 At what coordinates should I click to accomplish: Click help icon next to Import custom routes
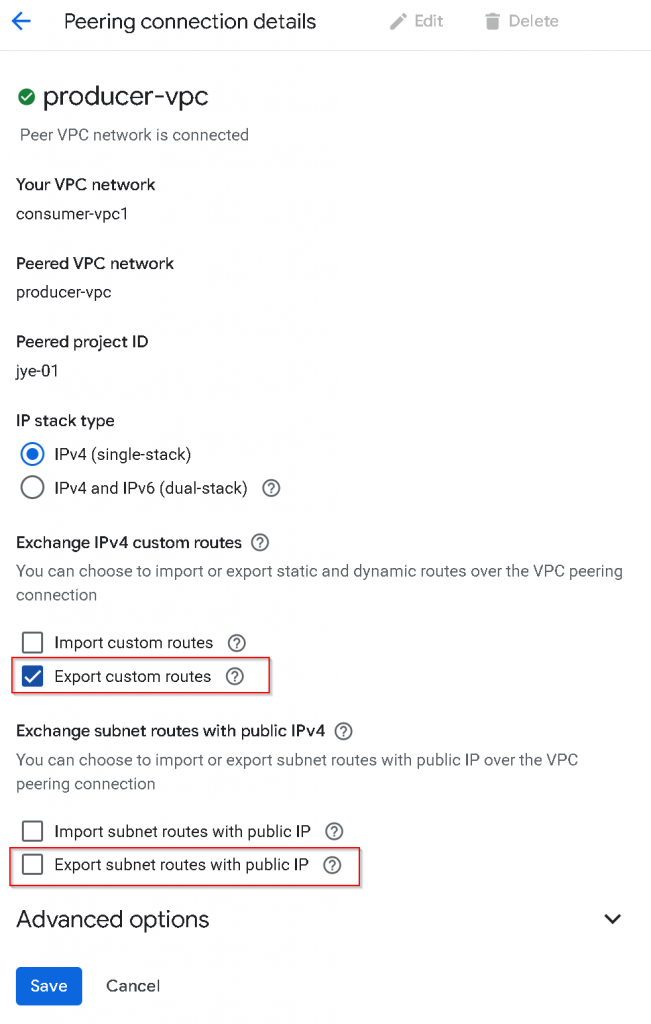pyautogui.click(x=237, y=643)
